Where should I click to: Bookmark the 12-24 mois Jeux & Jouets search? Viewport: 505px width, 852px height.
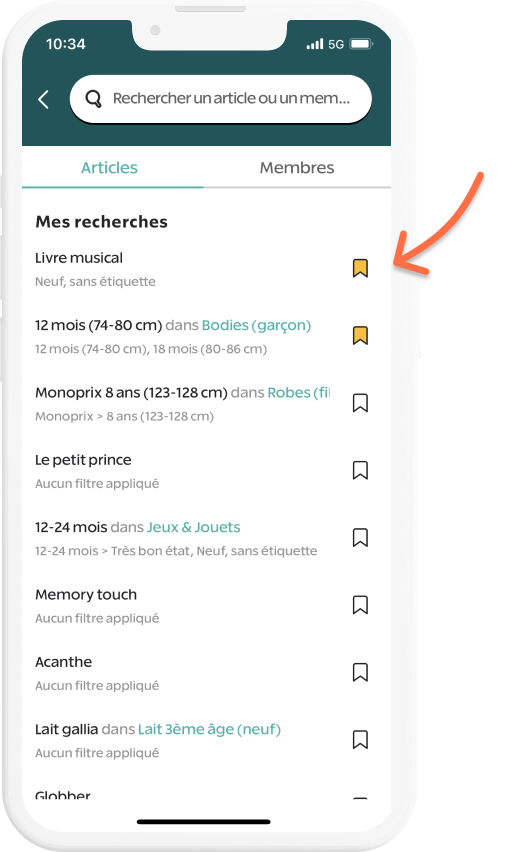[x=360, y=537]
